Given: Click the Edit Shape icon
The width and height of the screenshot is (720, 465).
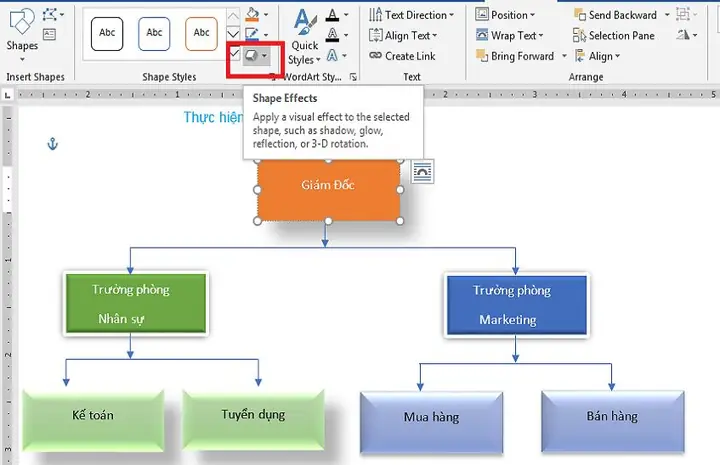Looking at the screenshot, I should coord(53,15).
